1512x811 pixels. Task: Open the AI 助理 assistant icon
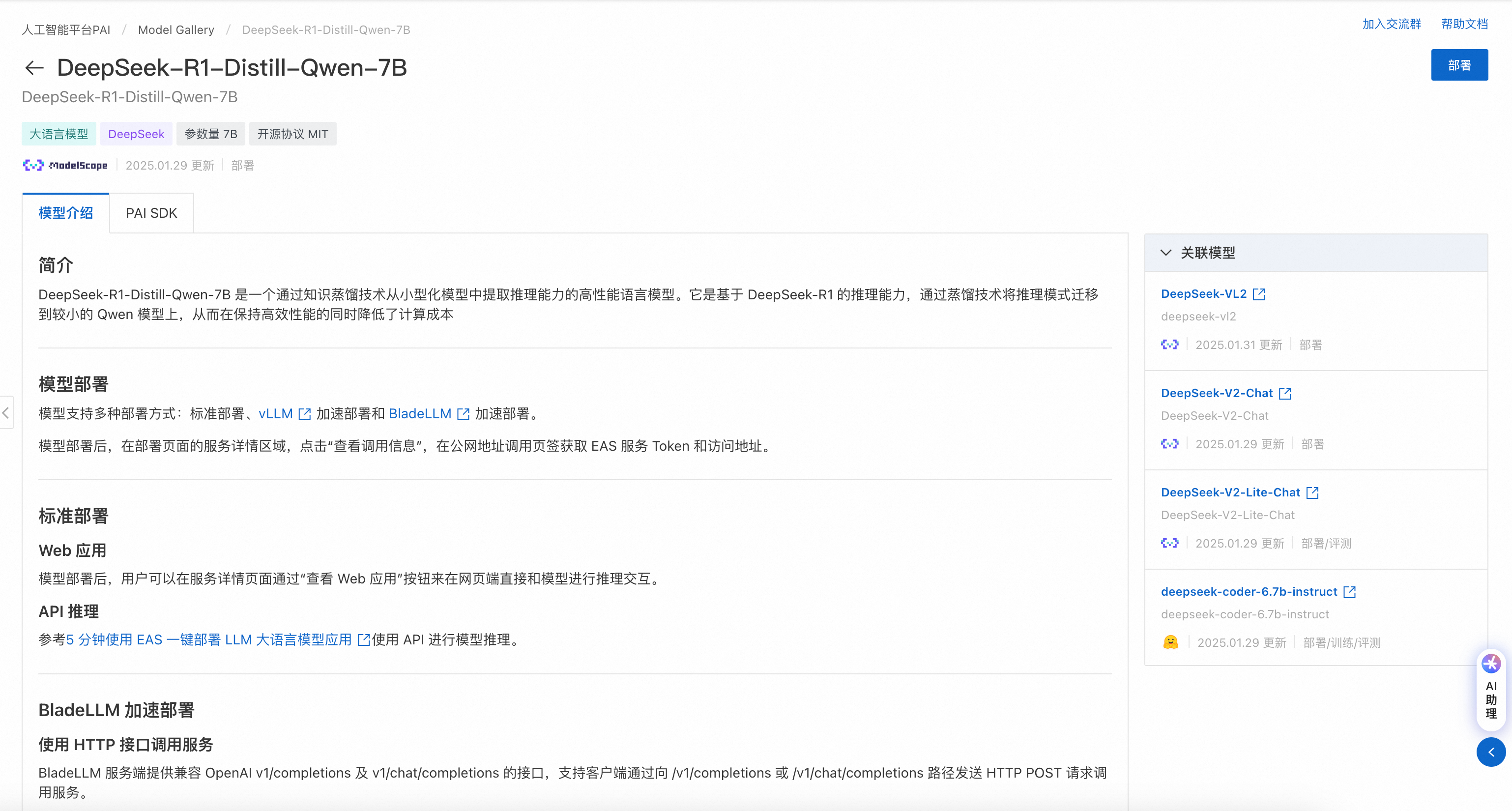1491,665
